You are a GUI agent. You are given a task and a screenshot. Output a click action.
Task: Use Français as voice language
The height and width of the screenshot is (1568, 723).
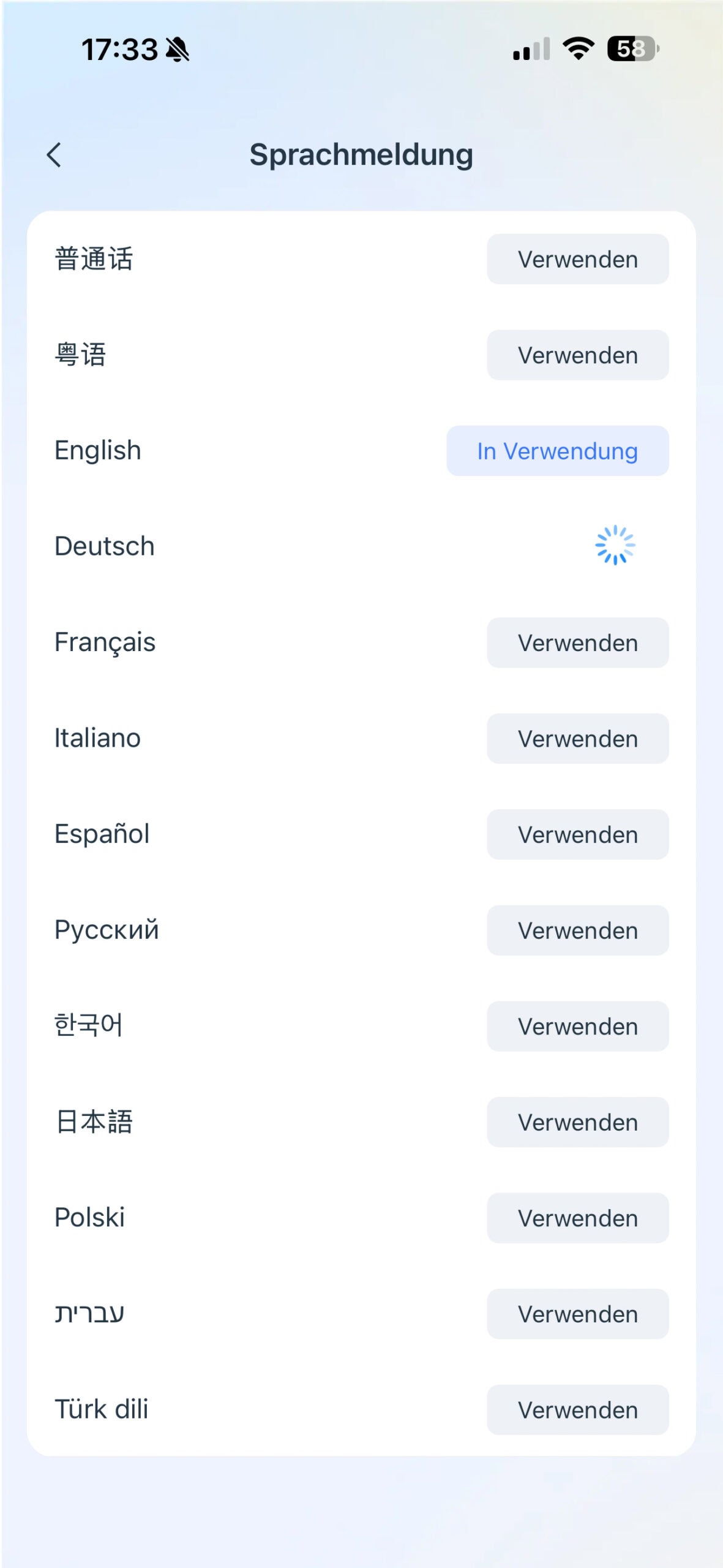point(577,643)
